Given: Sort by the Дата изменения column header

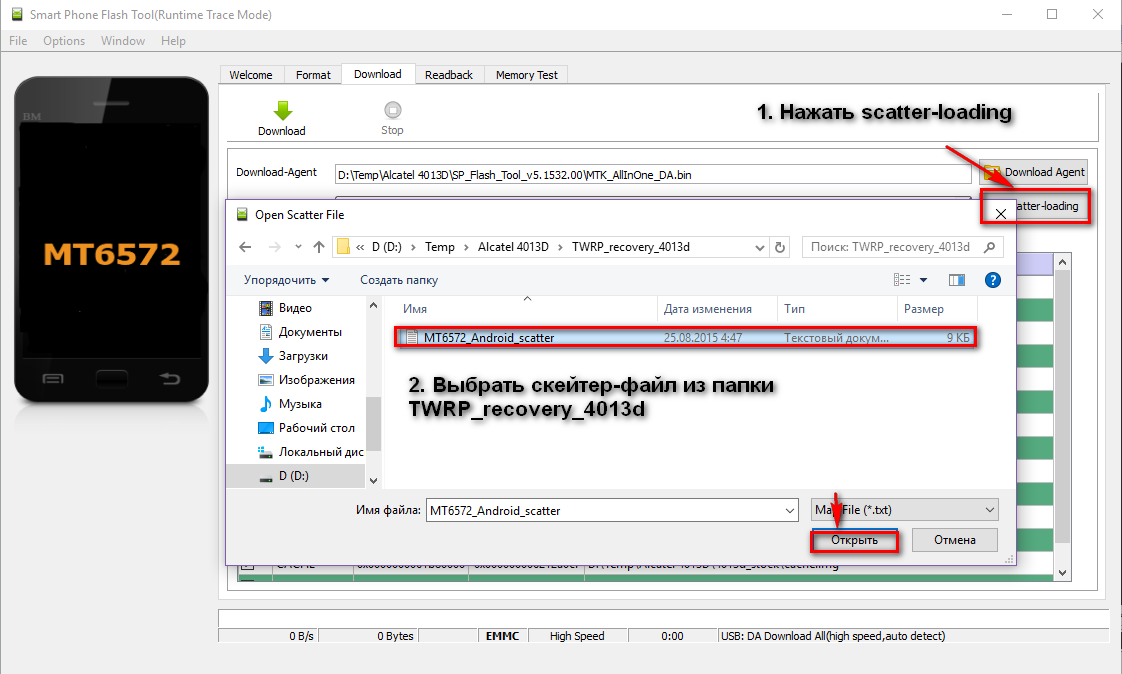Looking at the screenshot, I should 708,309.
